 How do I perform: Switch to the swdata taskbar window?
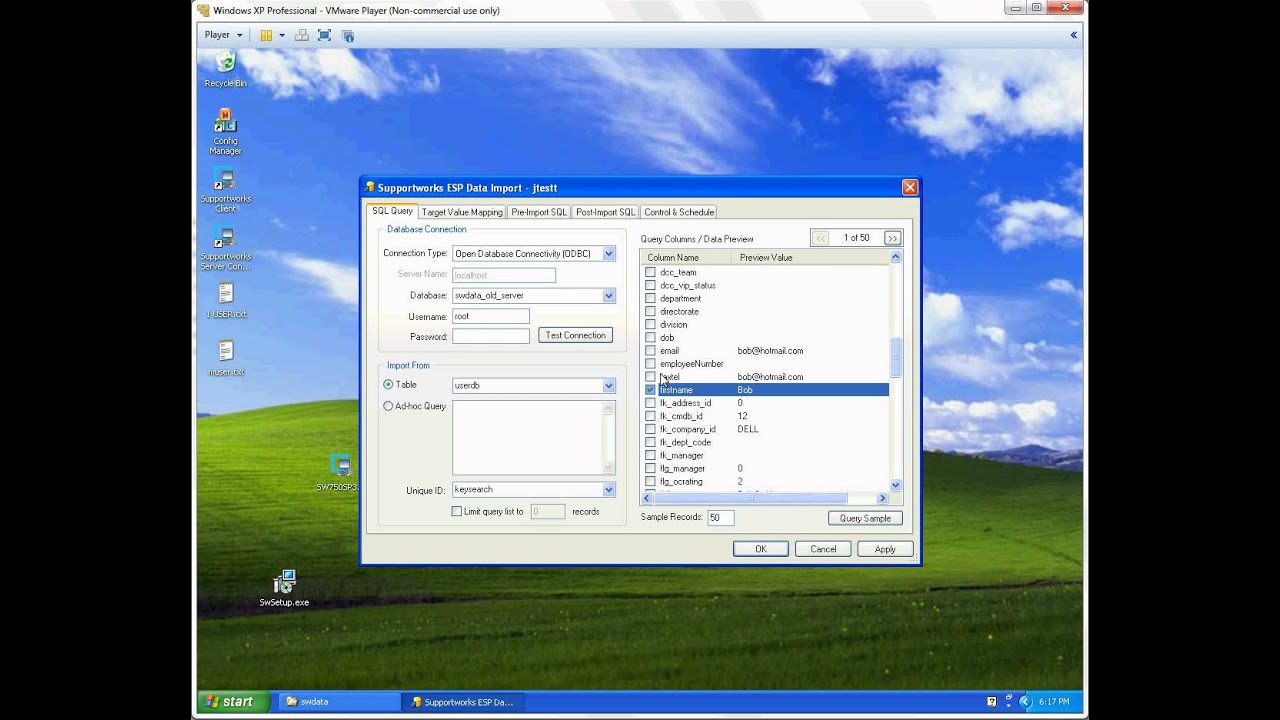[337, 702]
